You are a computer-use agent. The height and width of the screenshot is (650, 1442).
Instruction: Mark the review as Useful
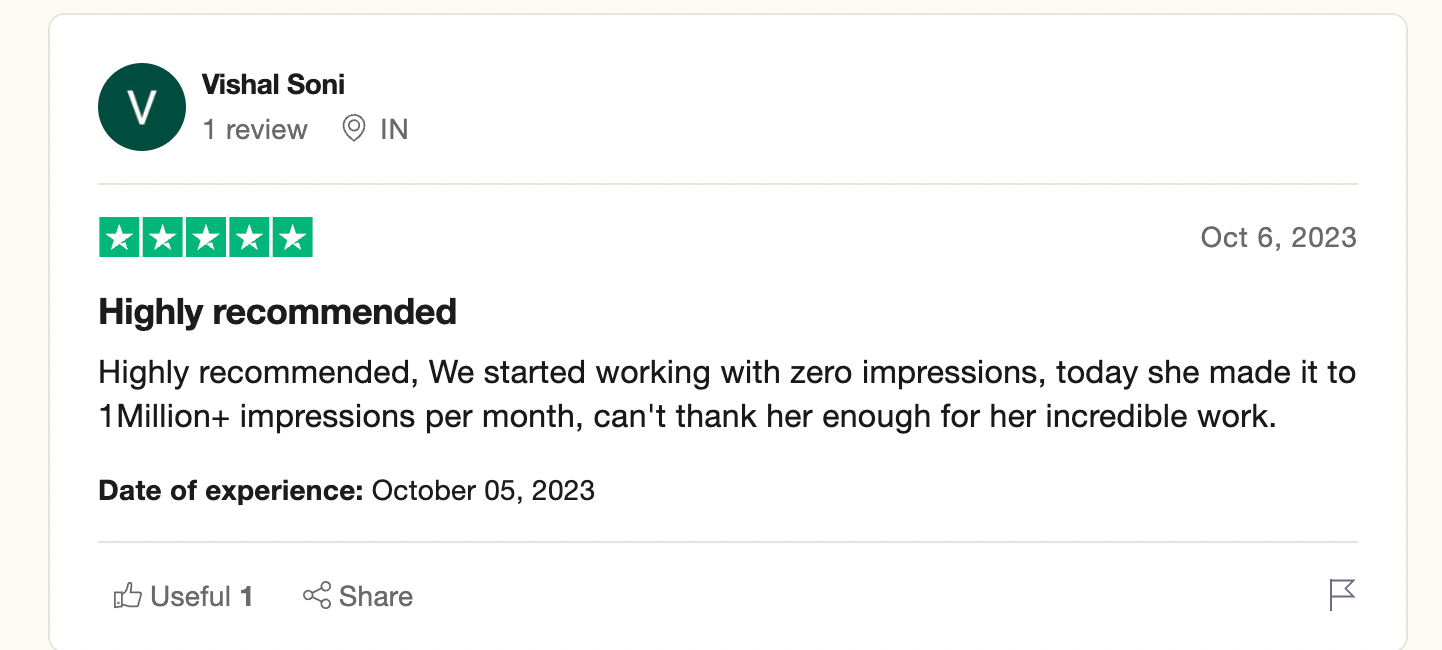190,597
